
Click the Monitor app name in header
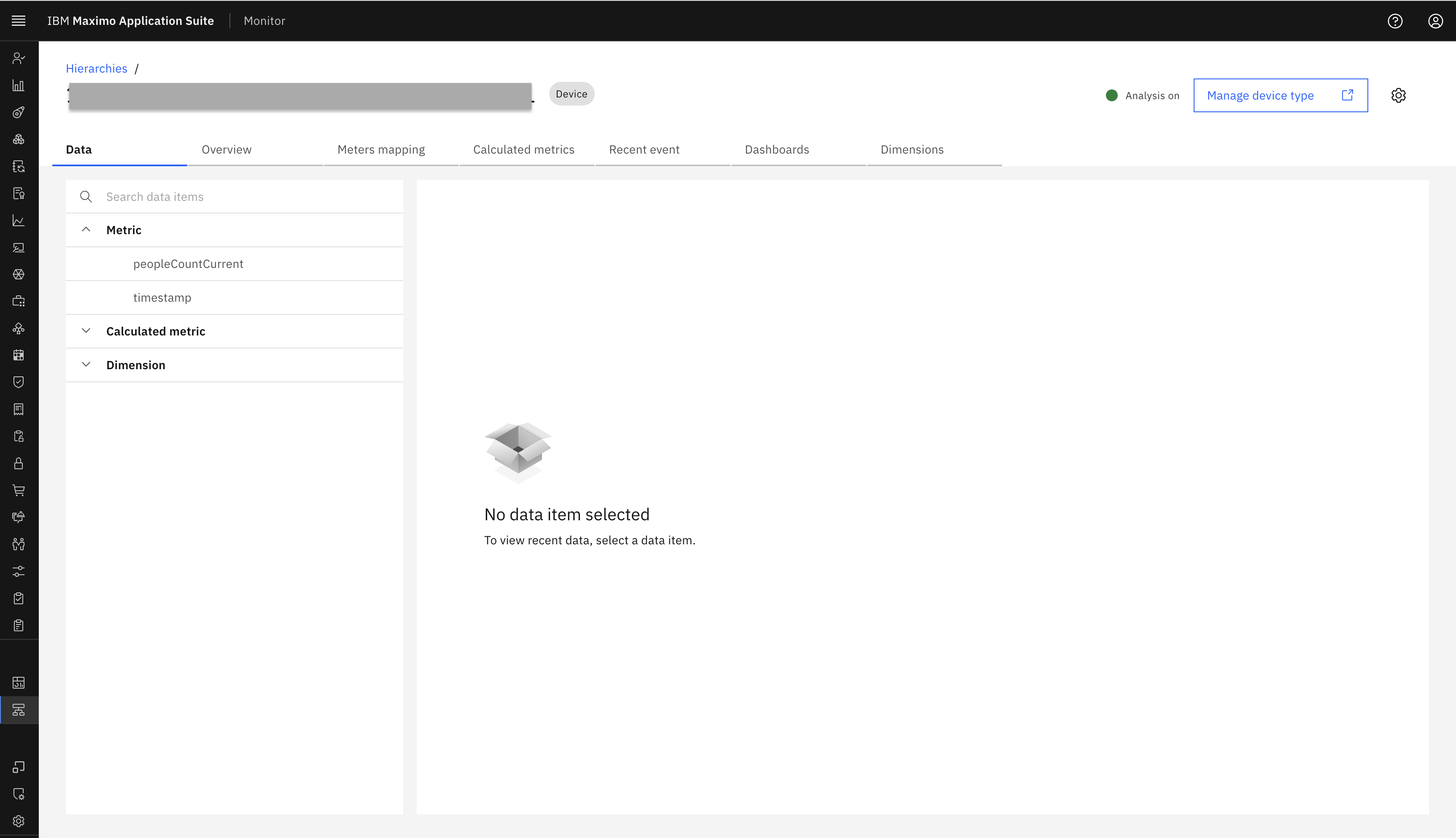[264, 21]
